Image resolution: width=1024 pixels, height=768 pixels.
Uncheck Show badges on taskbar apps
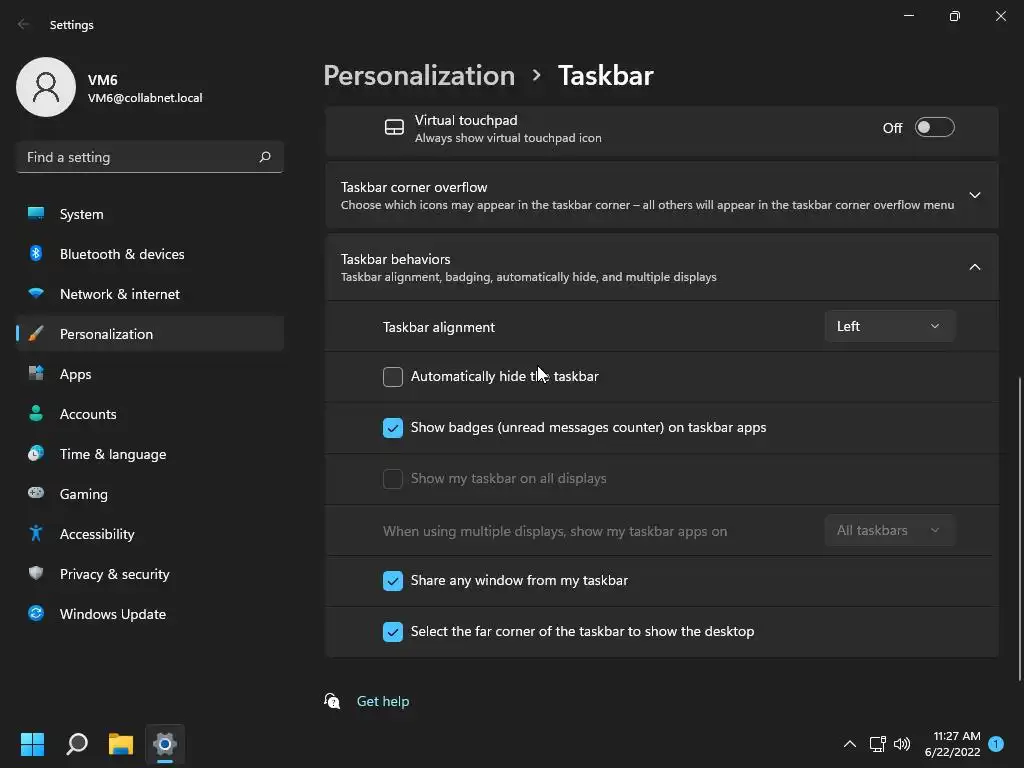393,428
